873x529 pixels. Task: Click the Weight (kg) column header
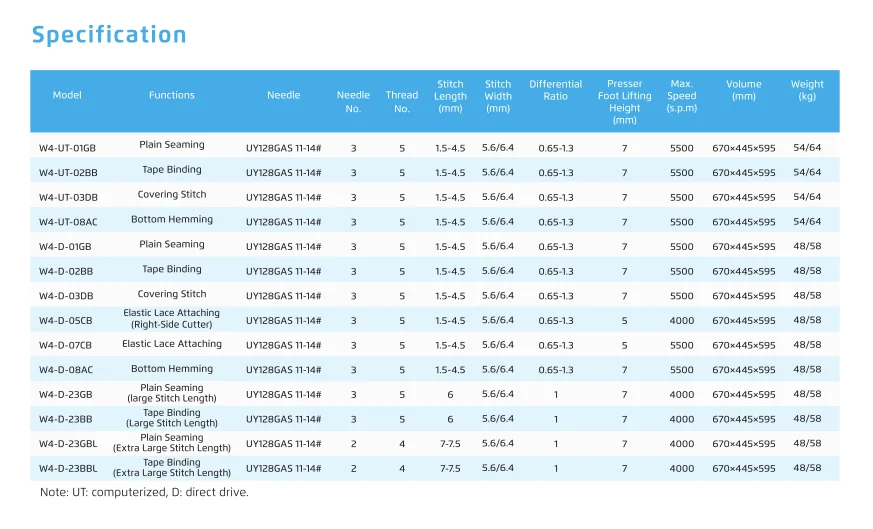click(807, 90)
